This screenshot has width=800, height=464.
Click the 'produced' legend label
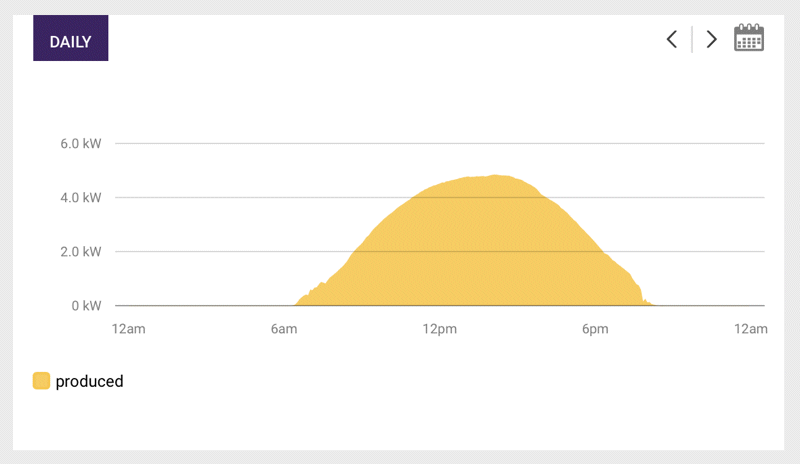coord(89,381)
